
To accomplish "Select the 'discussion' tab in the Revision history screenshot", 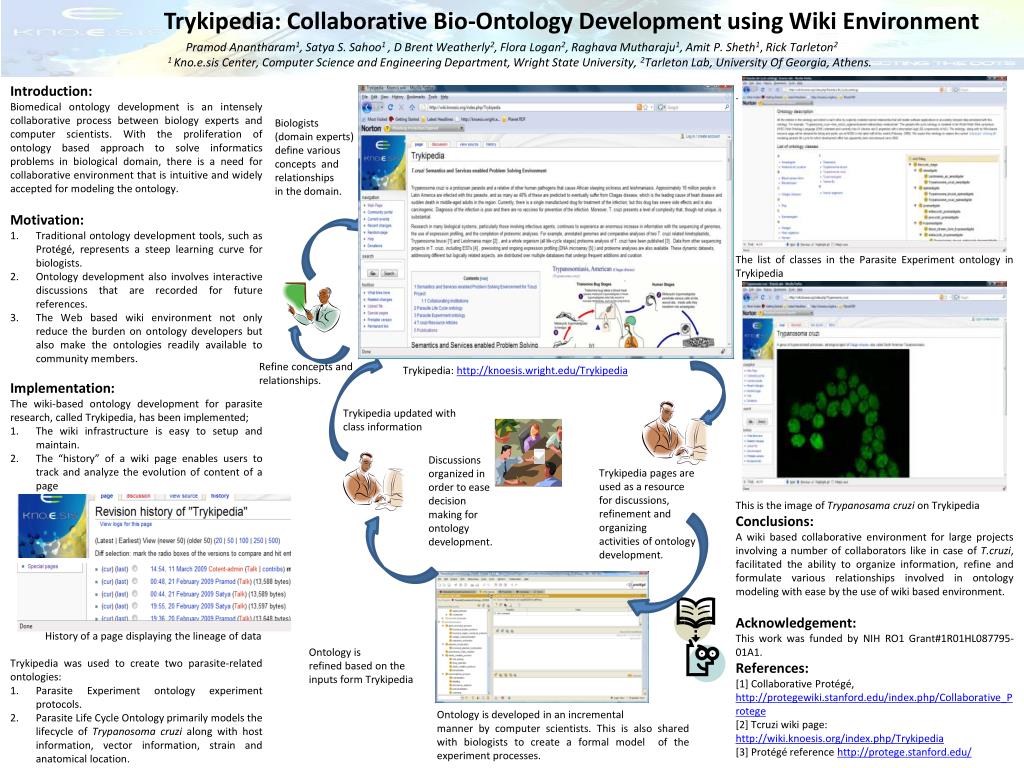I will coord(138,496).
